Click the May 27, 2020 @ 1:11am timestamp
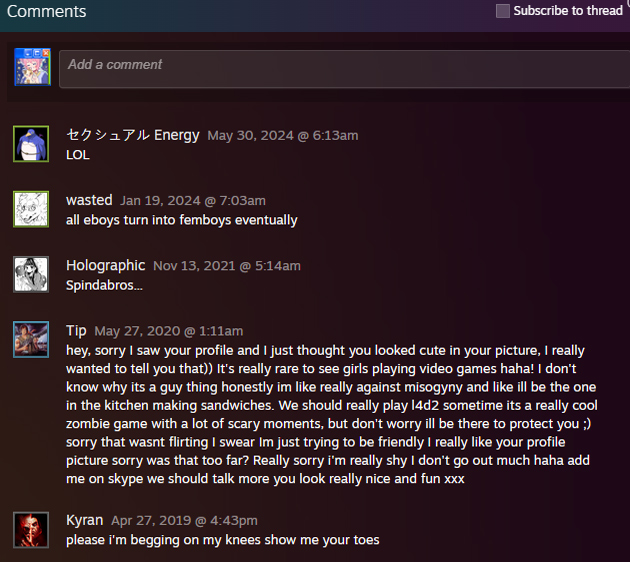 (169, 331)
